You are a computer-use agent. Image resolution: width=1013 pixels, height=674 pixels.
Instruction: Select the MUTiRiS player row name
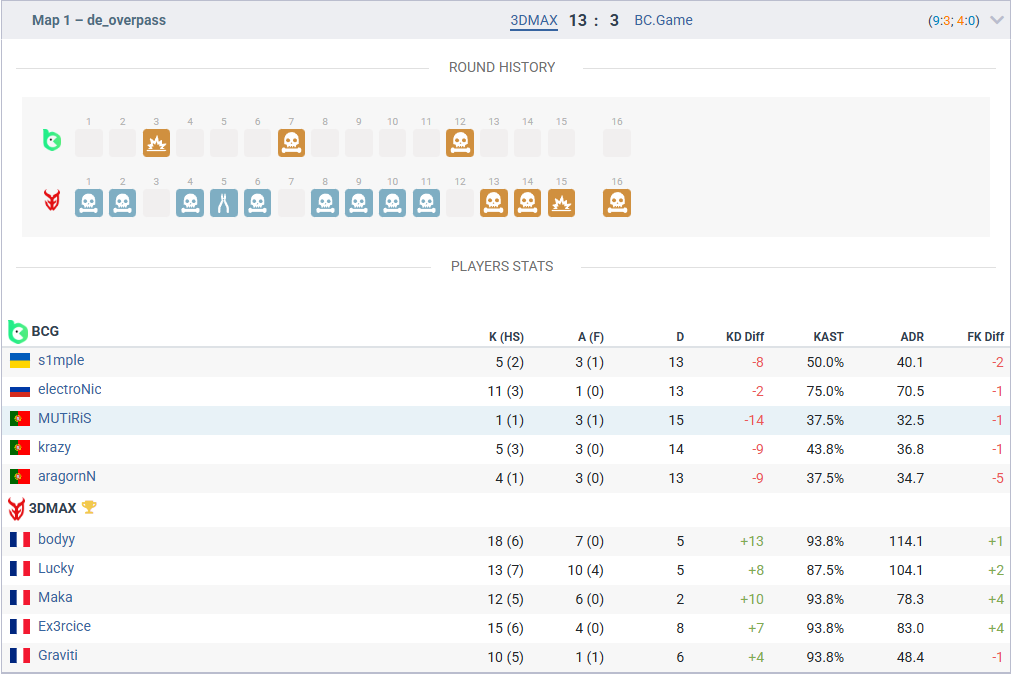[x=64, y=418]
